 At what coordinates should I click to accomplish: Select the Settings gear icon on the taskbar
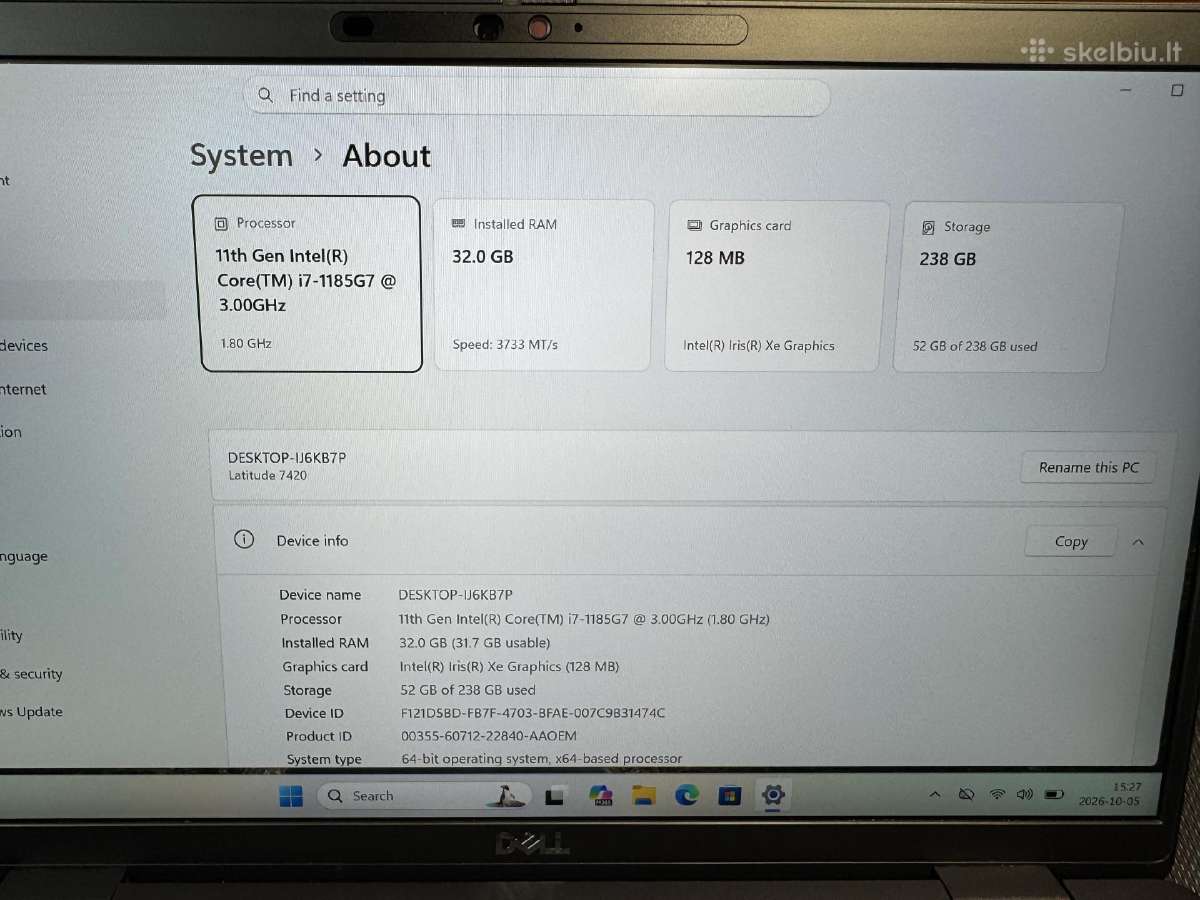(773, 795)
